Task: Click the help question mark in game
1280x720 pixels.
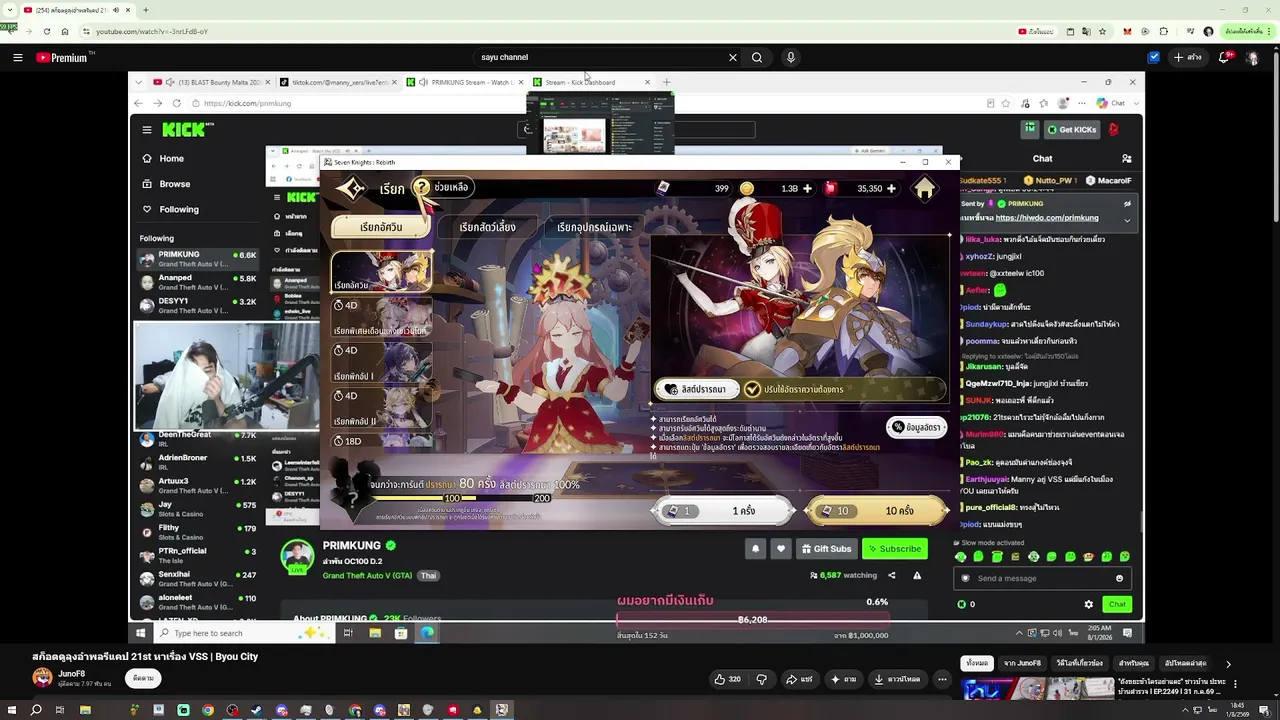Action: (422, 187)
